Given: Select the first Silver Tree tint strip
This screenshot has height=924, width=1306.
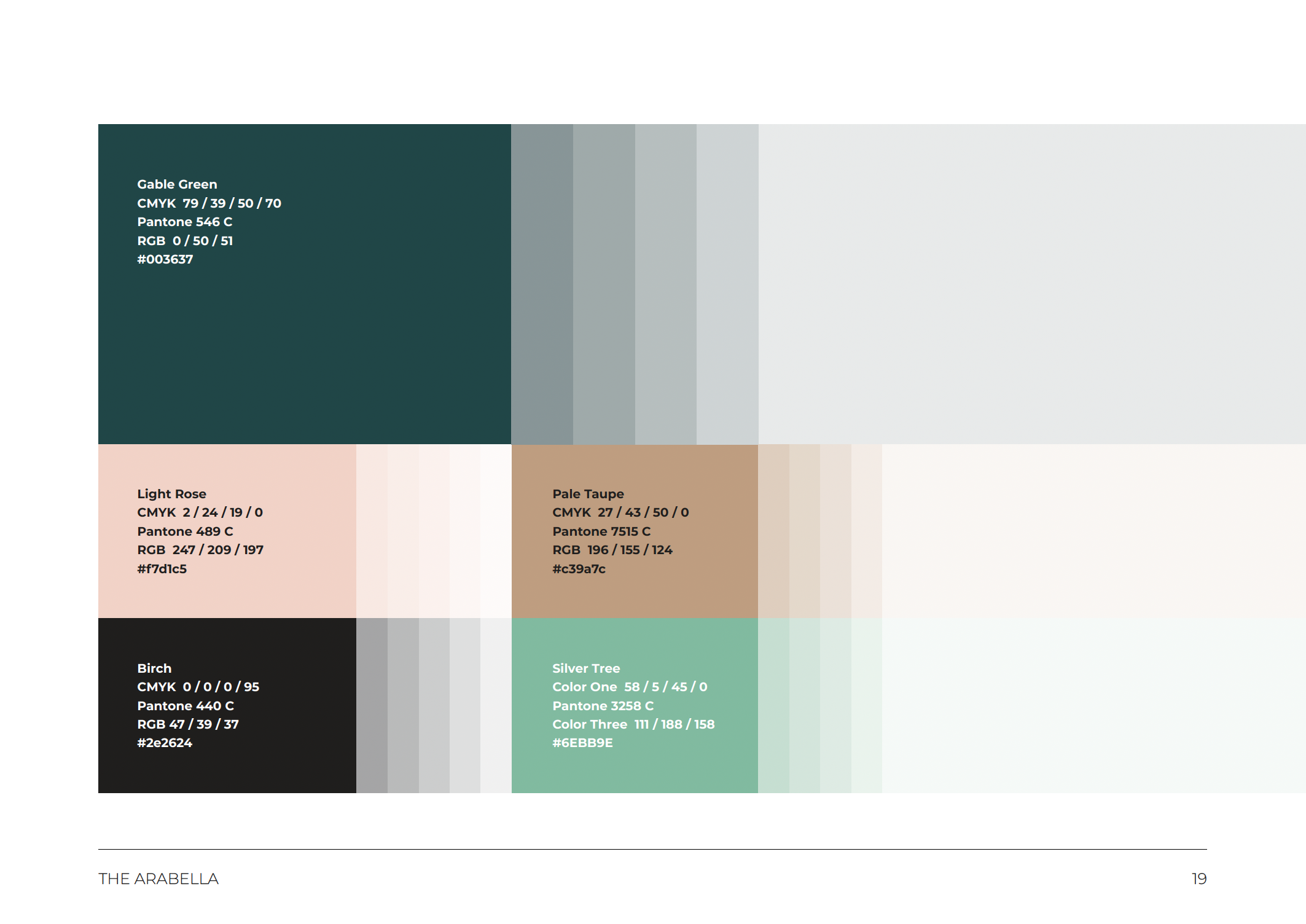Looking at the screenshot, I should pos(773,705).
